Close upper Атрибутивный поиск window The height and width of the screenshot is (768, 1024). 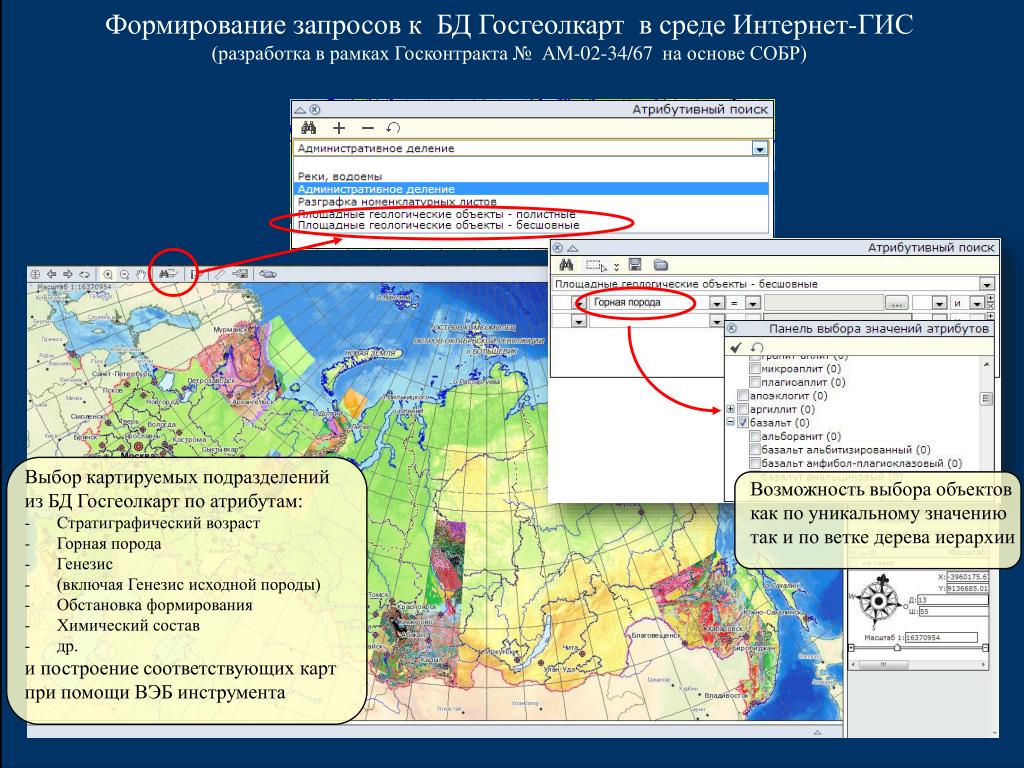point(315,110)
